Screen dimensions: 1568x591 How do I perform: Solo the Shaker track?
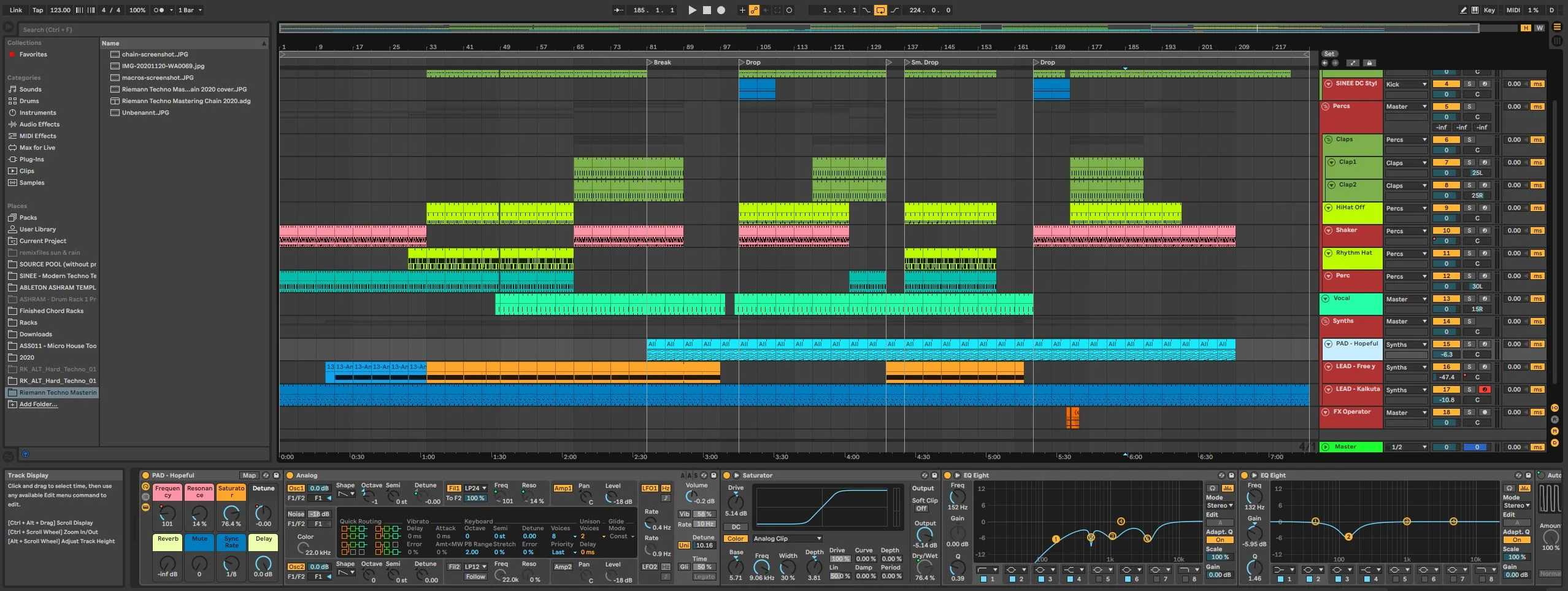pyautogui.click(x=1469, y=231)
